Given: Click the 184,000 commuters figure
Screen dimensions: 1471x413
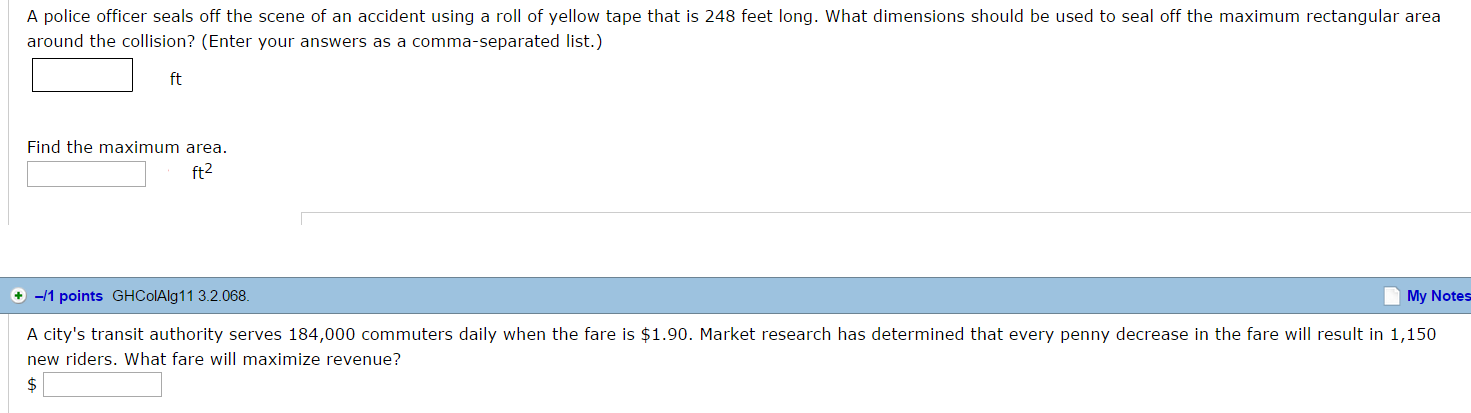Looking at the screenshot, I should point(323,334).
